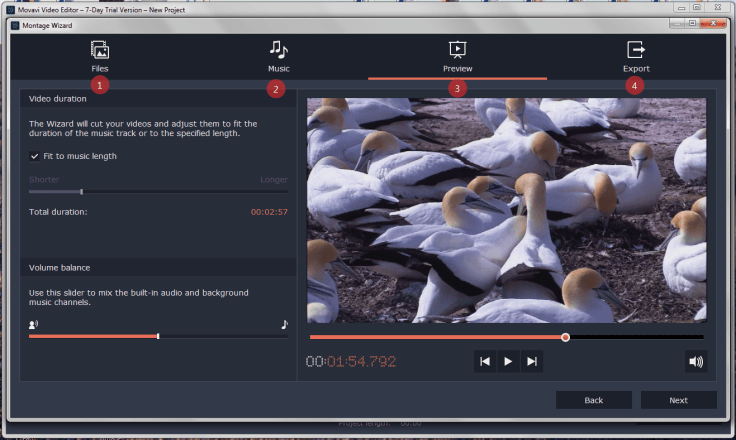
Task: Go to the Export tab
Action: pos(636,68)
